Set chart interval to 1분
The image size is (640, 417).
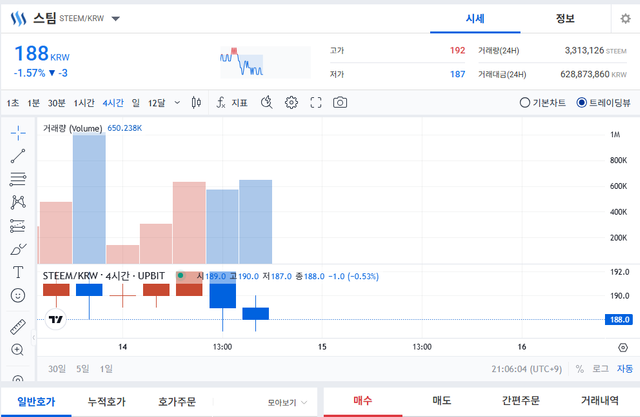pos(33,103)
